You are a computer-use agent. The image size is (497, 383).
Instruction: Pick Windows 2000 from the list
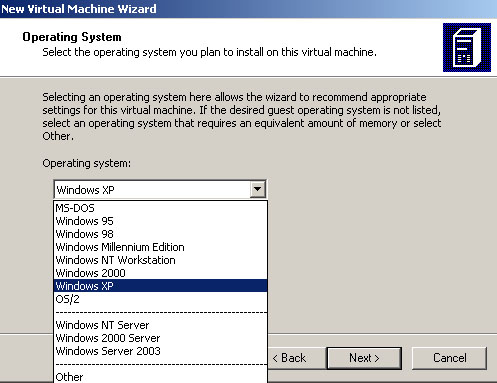(x=160, y=273)
